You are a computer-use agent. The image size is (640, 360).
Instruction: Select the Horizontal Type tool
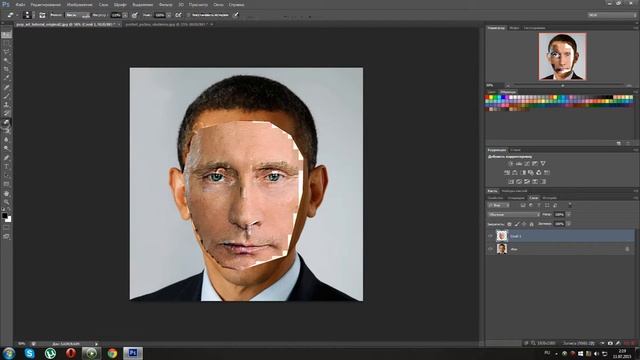point(7,167)
